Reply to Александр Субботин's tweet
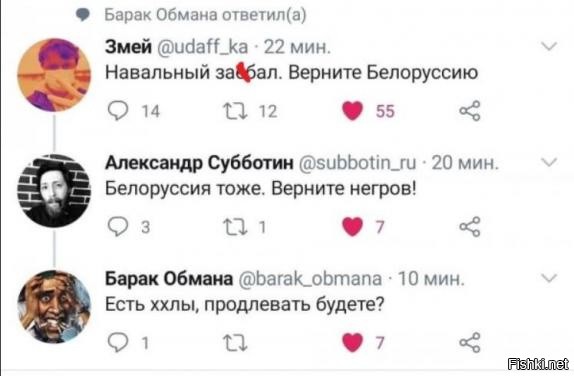574x376 pixels. click(x=118, y=227)
